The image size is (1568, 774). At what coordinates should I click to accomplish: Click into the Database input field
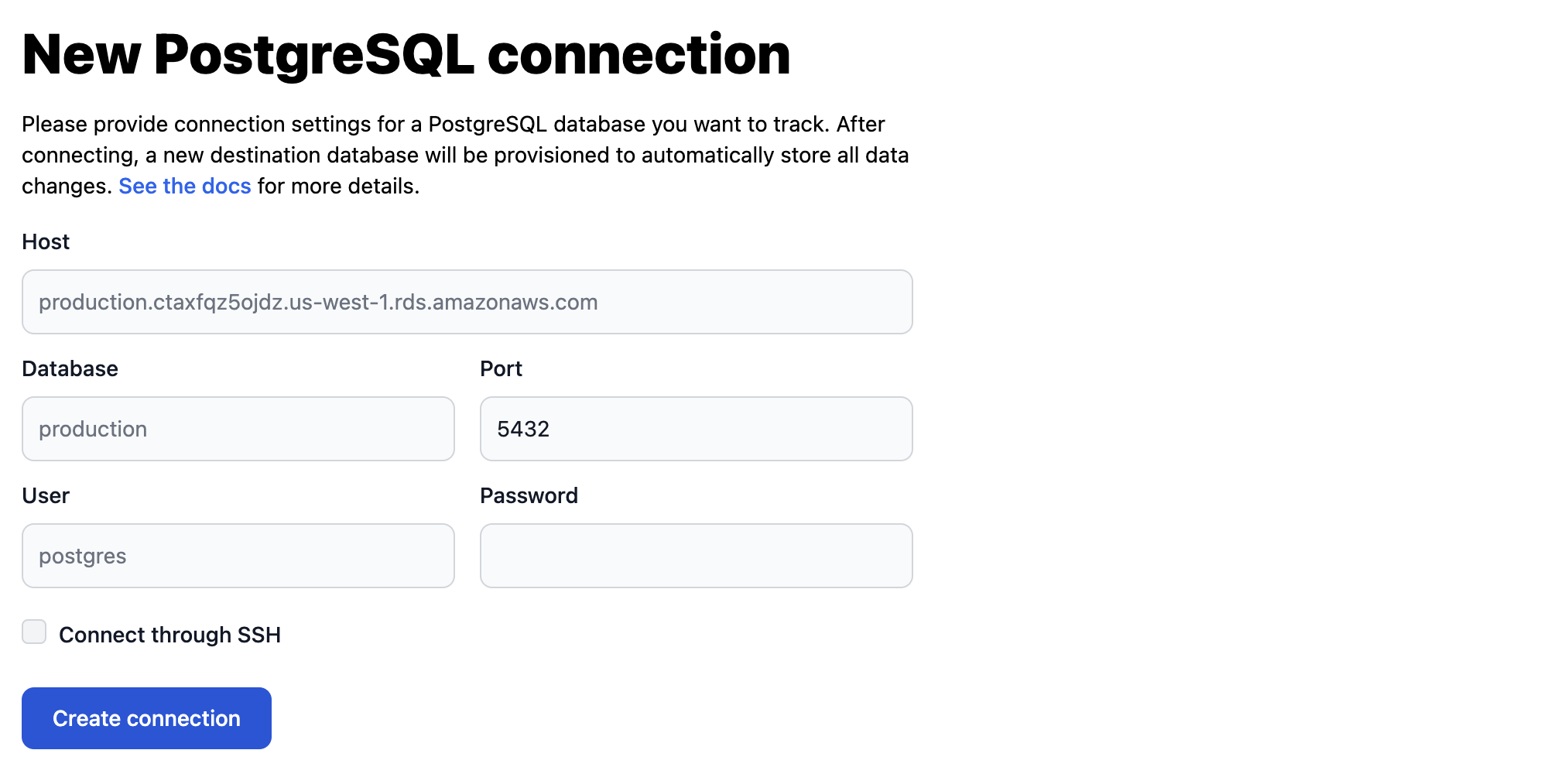(x=238, y=429)
